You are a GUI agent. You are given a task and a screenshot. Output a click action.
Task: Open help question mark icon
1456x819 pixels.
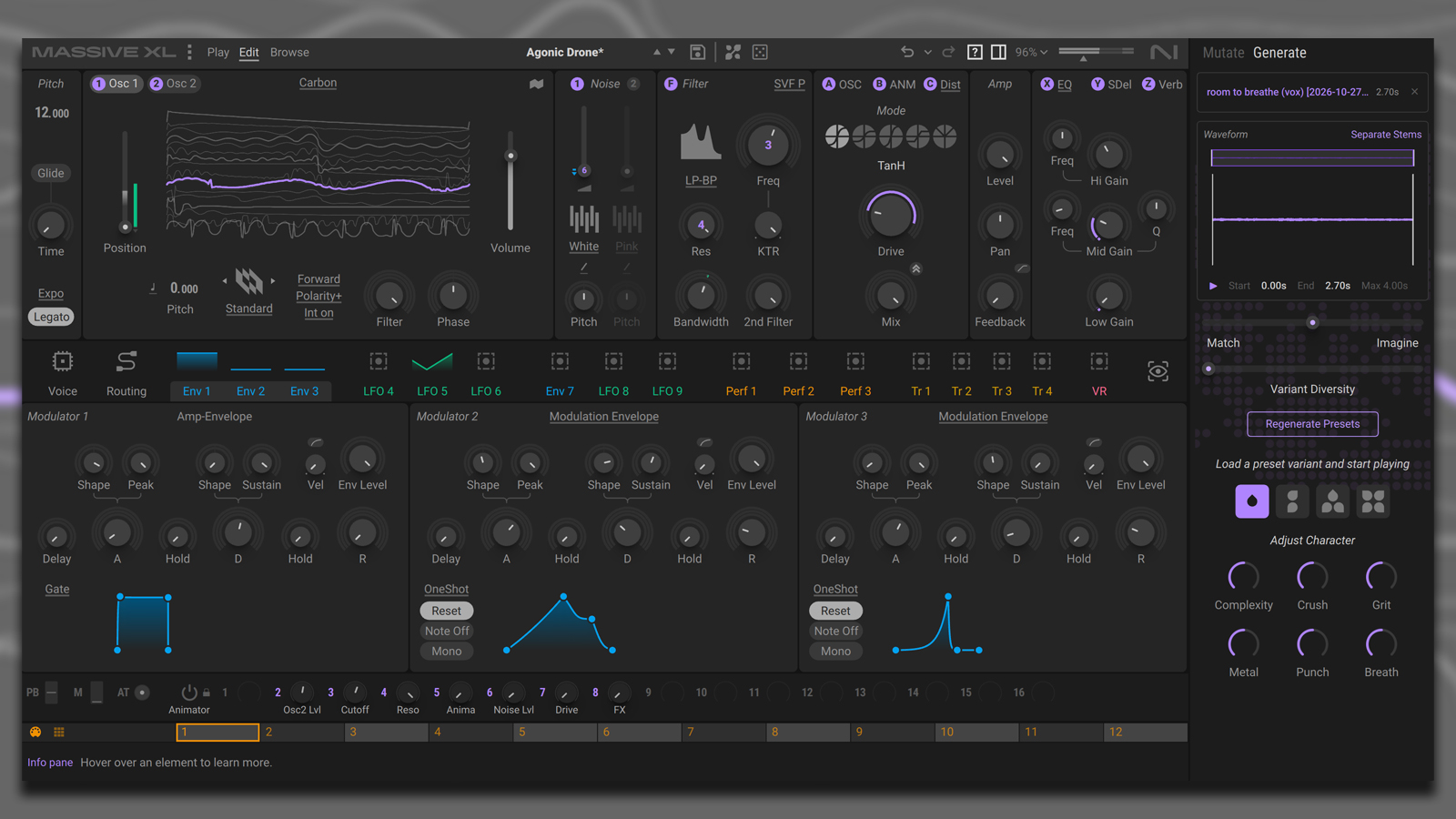(975, 52)
